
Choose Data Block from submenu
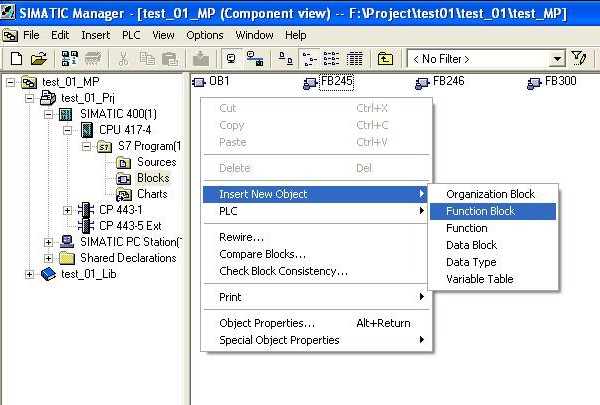493,245
